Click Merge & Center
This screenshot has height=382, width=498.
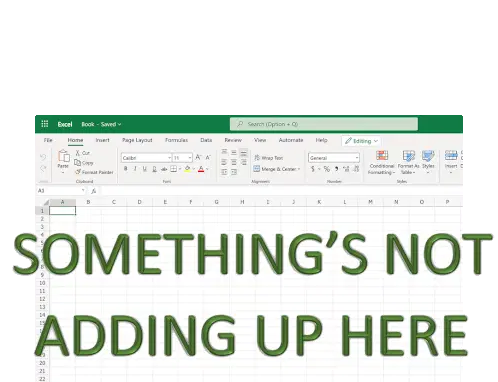277,169
